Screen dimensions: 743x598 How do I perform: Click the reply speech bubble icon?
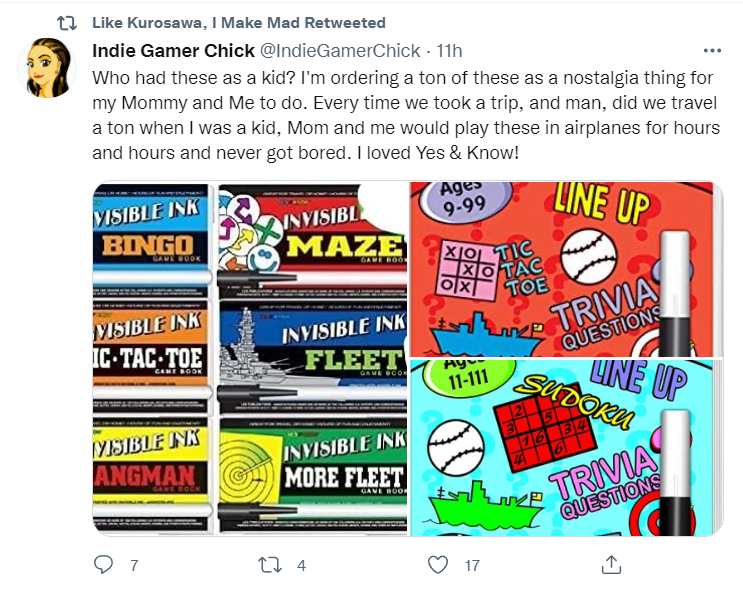point(104,565)
